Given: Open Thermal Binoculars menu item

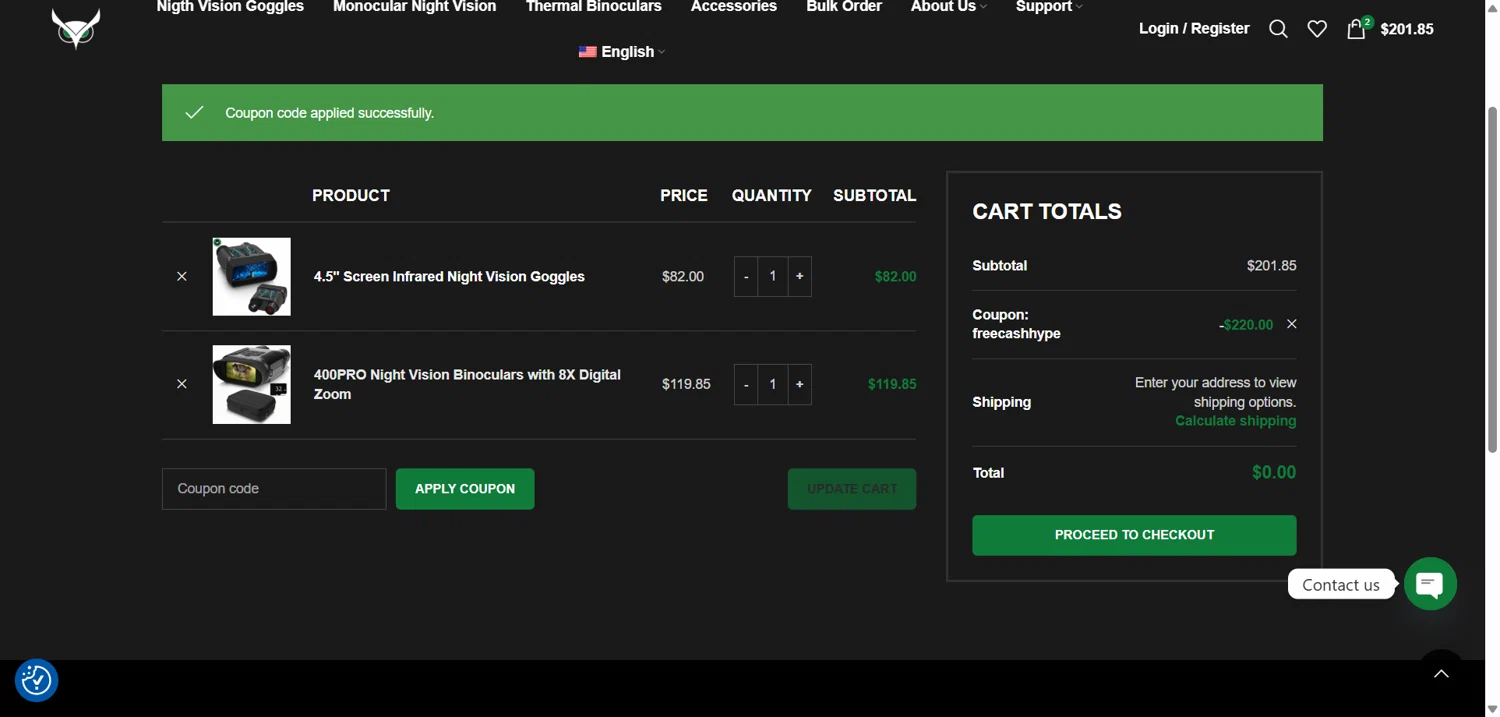Looking at the screenshot, I should 593,7.
